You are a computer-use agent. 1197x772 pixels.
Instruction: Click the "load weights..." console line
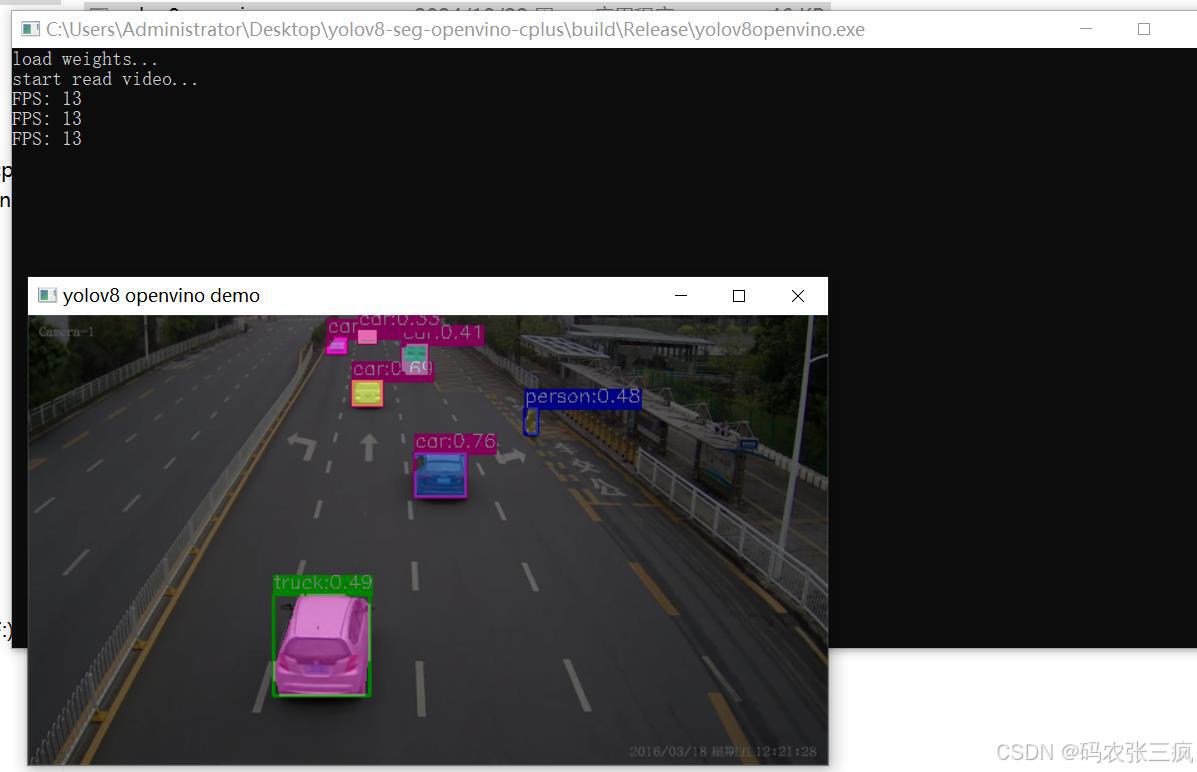tap(85, 60)
